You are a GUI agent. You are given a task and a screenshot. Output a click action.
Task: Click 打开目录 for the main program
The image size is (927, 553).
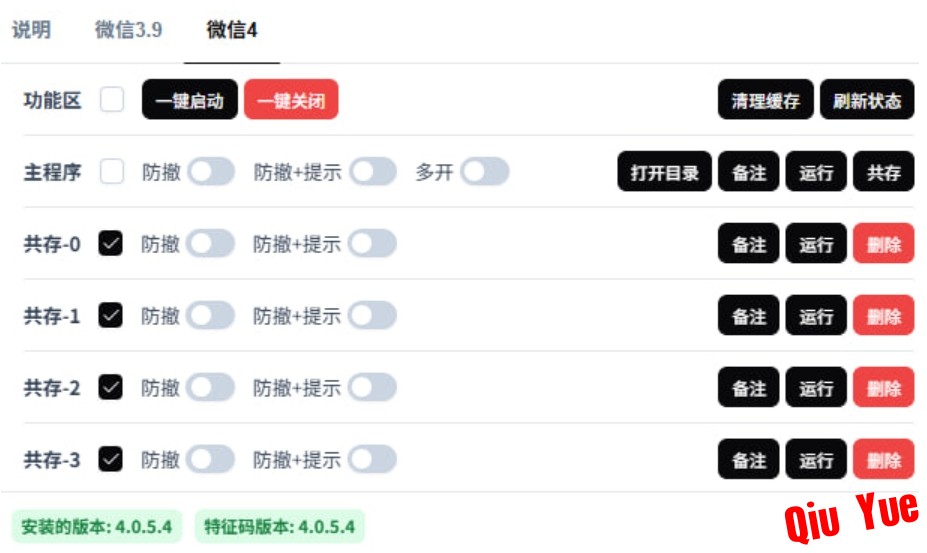(665, 172)
